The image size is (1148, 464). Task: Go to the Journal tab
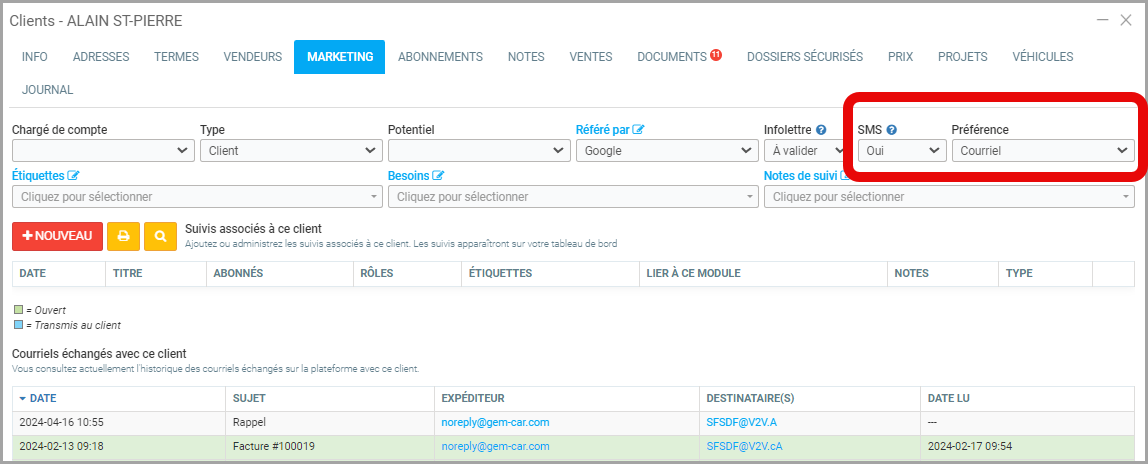point(48,90)
